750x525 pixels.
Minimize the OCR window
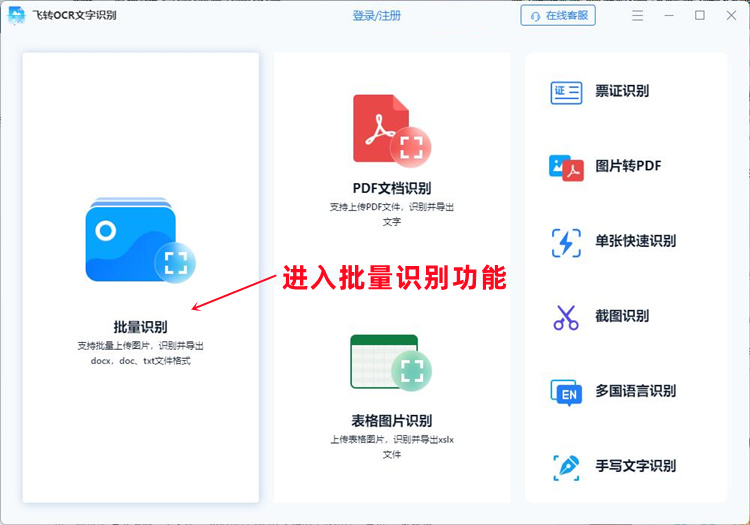669,16
